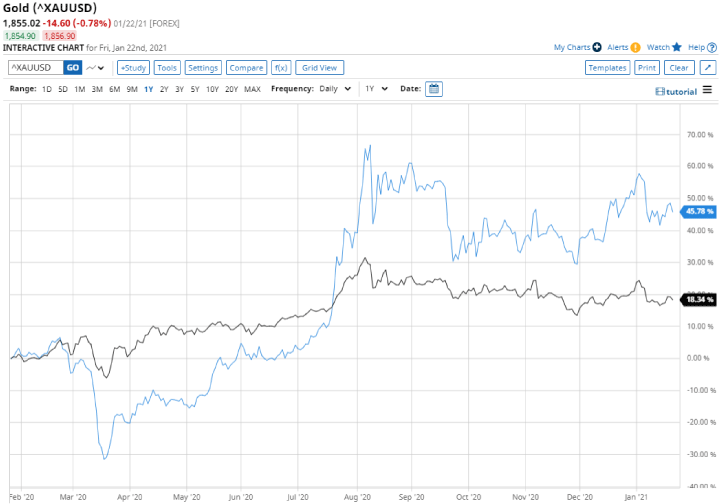Select the 1Y range option
The image size is (723, 504).
[148, 89]
